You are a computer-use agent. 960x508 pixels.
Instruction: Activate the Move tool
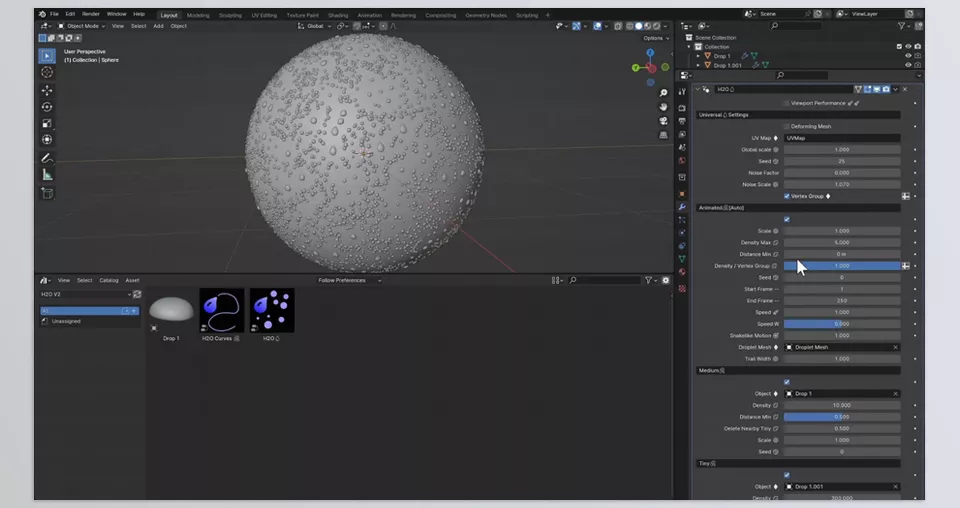click(x=47, y=91)
